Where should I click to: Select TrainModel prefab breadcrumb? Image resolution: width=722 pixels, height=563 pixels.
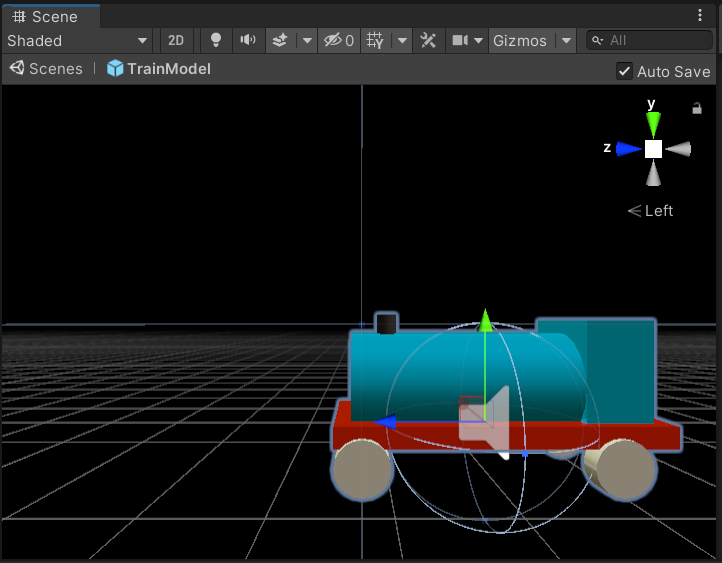(x=158, y=69)
